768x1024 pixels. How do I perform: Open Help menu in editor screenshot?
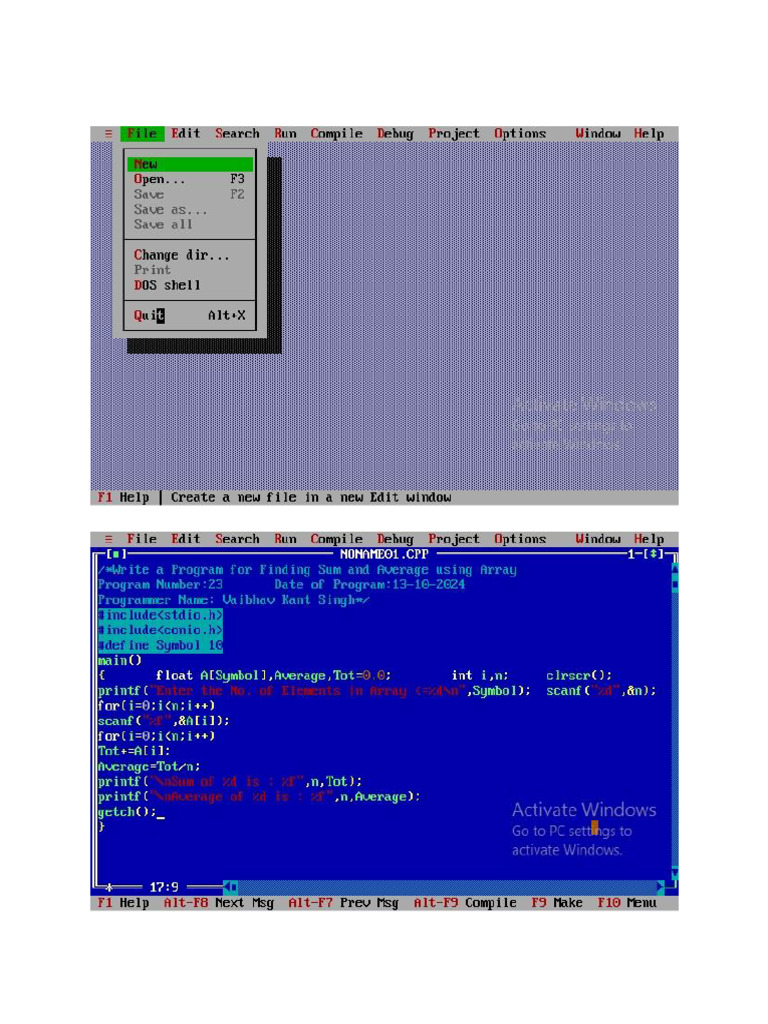click(x=648, y=539)
